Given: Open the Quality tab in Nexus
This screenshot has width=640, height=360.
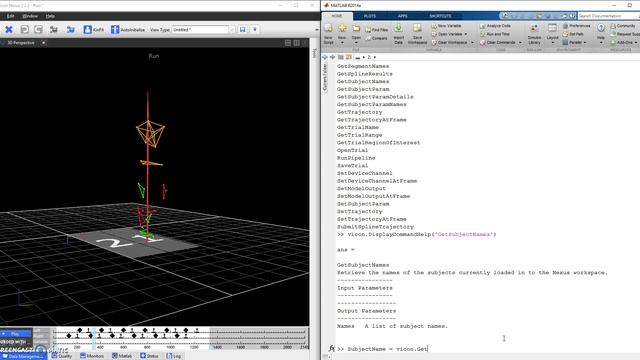Looking at the screenshot, I should [x=62, y=356].
